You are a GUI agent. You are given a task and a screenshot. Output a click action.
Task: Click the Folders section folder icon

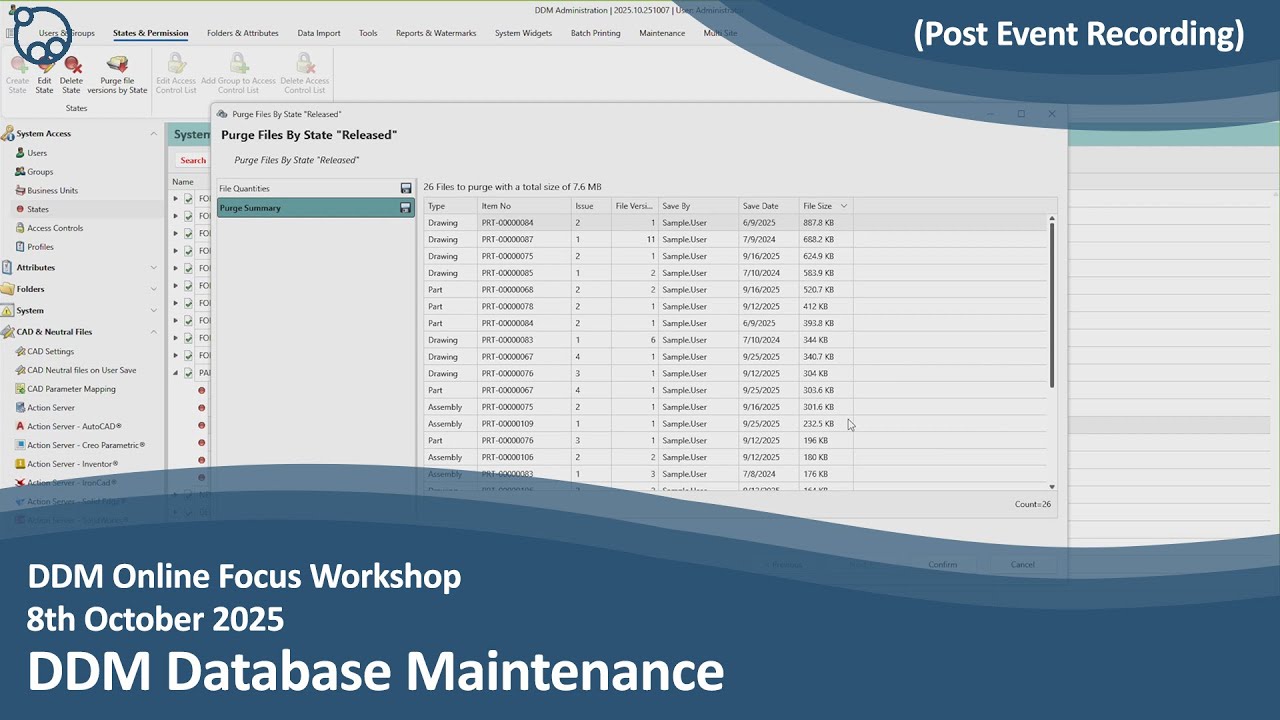8,289
